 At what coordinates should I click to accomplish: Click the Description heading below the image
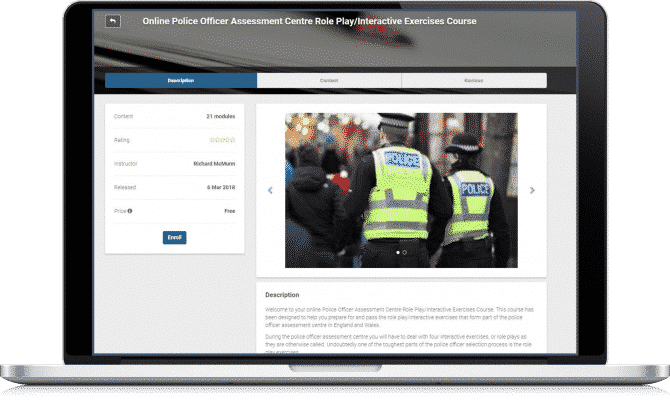[282, 295]
